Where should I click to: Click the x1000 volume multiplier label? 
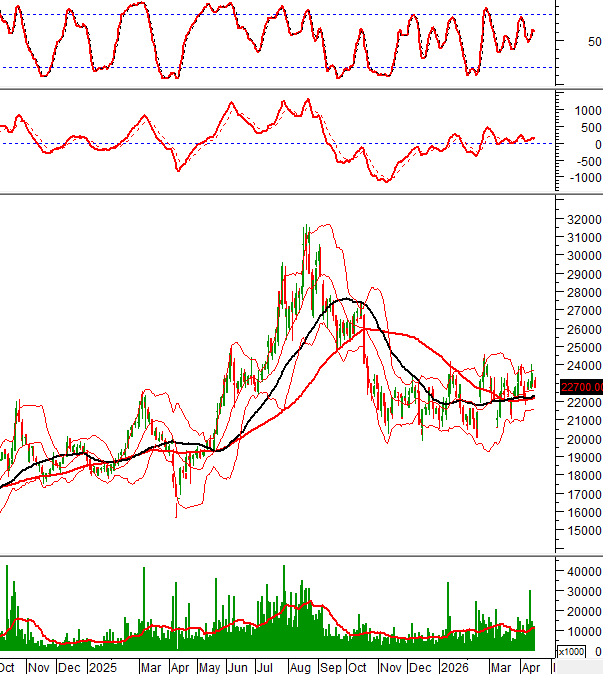tap(570, 652)
